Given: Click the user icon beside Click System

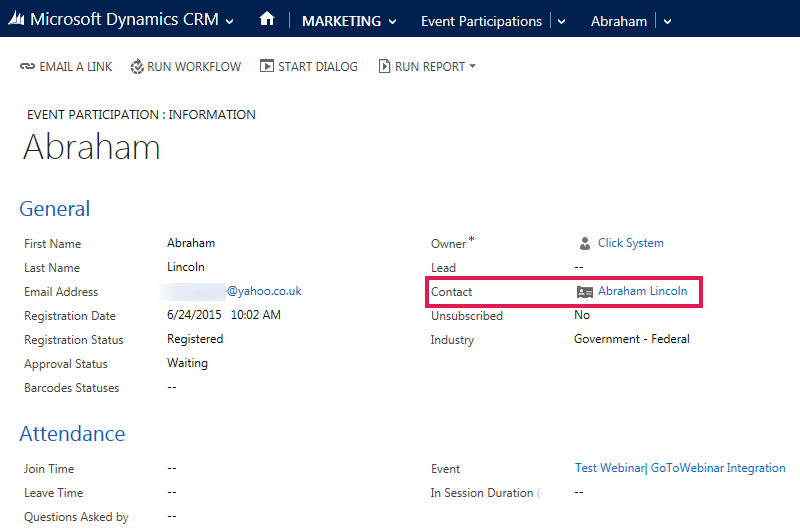Looking at the screenshot, I should tap(585, 243).
